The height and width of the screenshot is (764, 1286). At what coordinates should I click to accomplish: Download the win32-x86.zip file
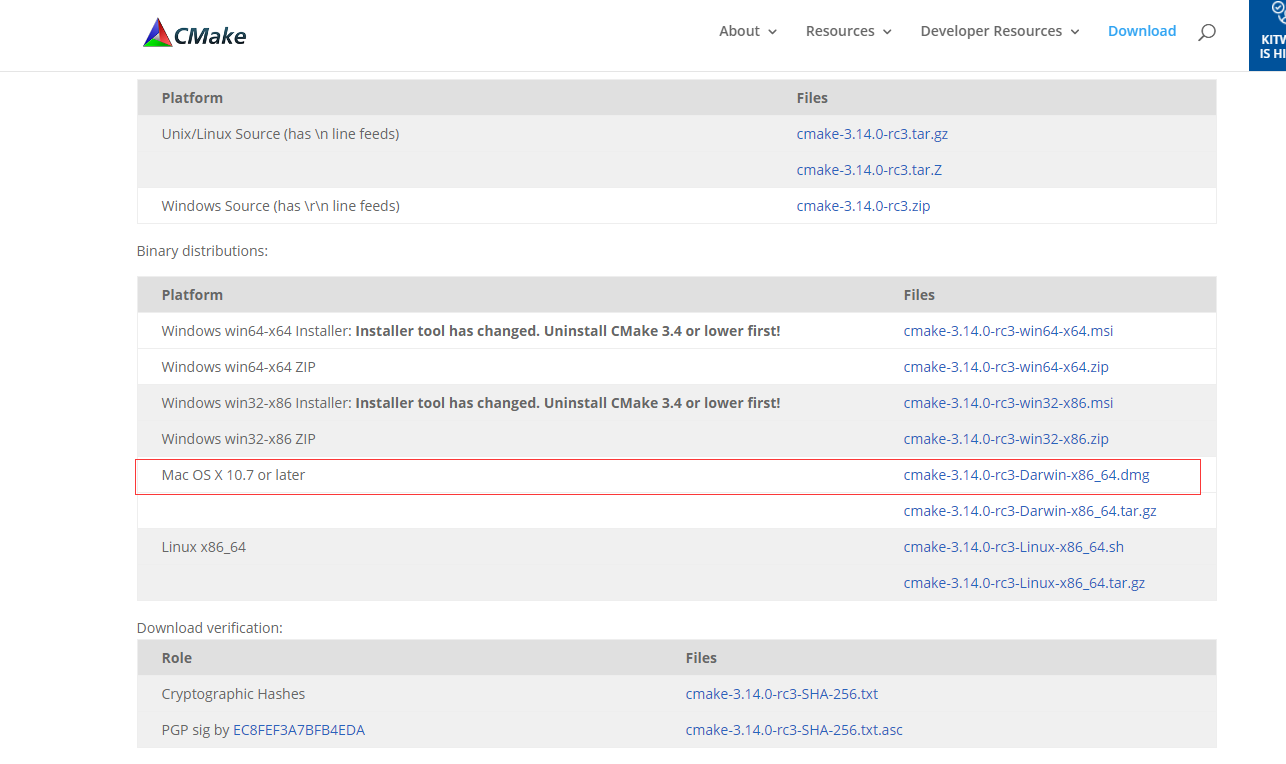[1006, 439]
